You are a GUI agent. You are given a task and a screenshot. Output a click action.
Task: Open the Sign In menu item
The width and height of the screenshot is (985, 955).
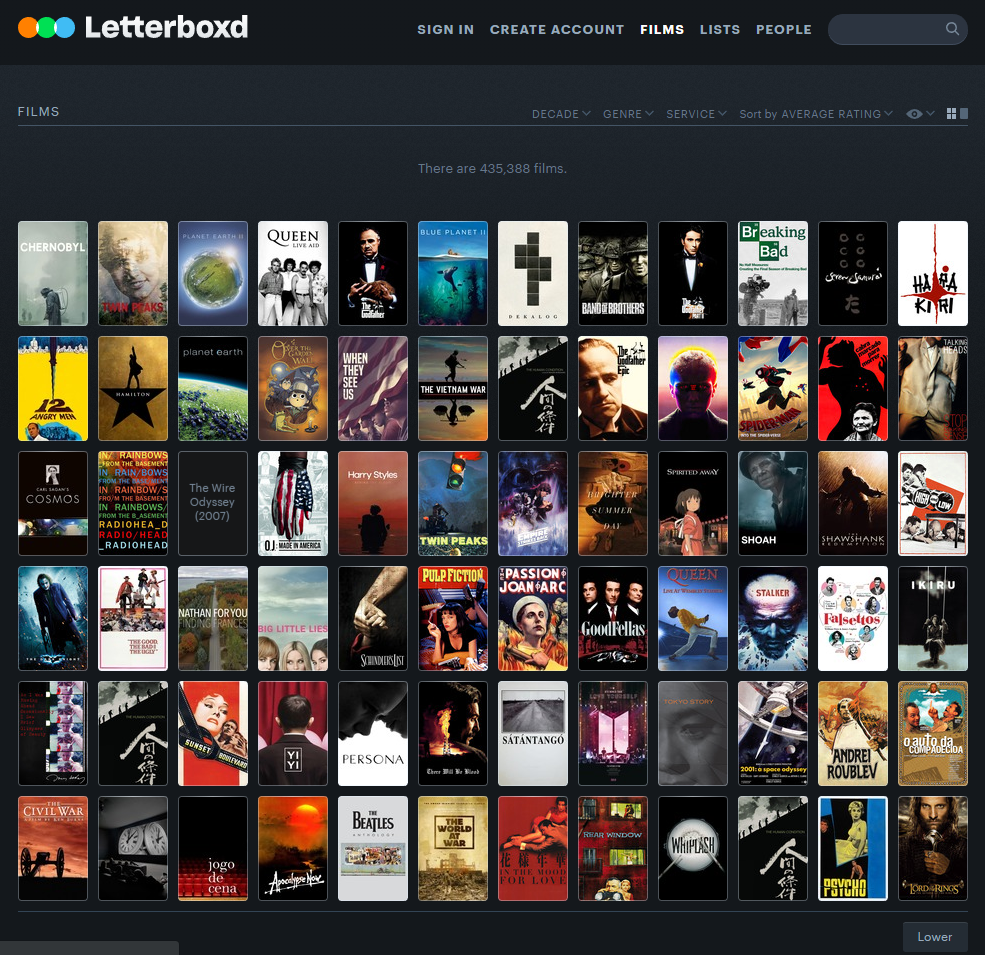445,30
